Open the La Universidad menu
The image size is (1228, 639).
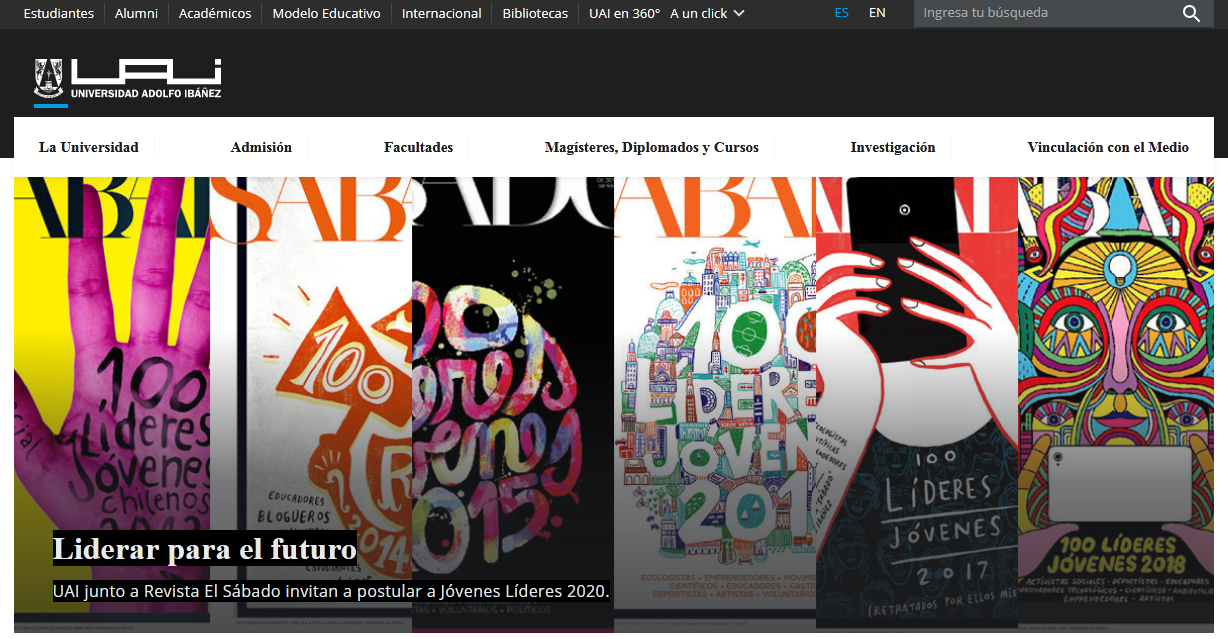click(x=89, y=147)
